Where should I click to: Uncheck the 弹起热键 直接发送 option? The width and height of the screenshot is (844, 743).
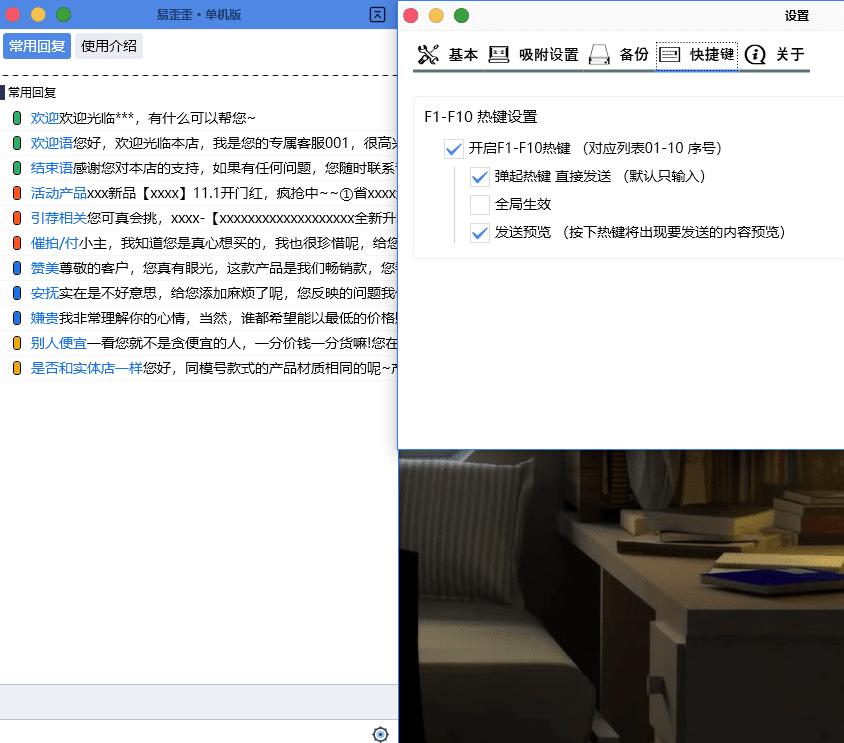[x=478, y=176]
